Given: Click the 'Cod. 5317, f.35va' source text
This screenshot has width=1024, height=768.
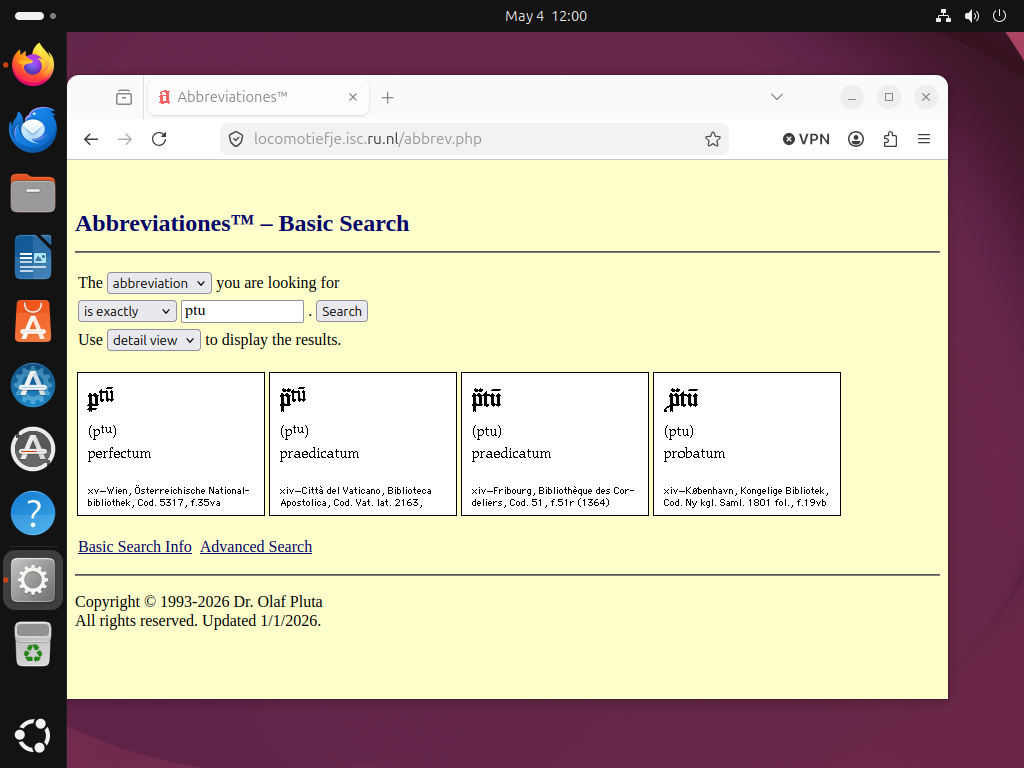Looking at the screenshot, I should (179, 503).
